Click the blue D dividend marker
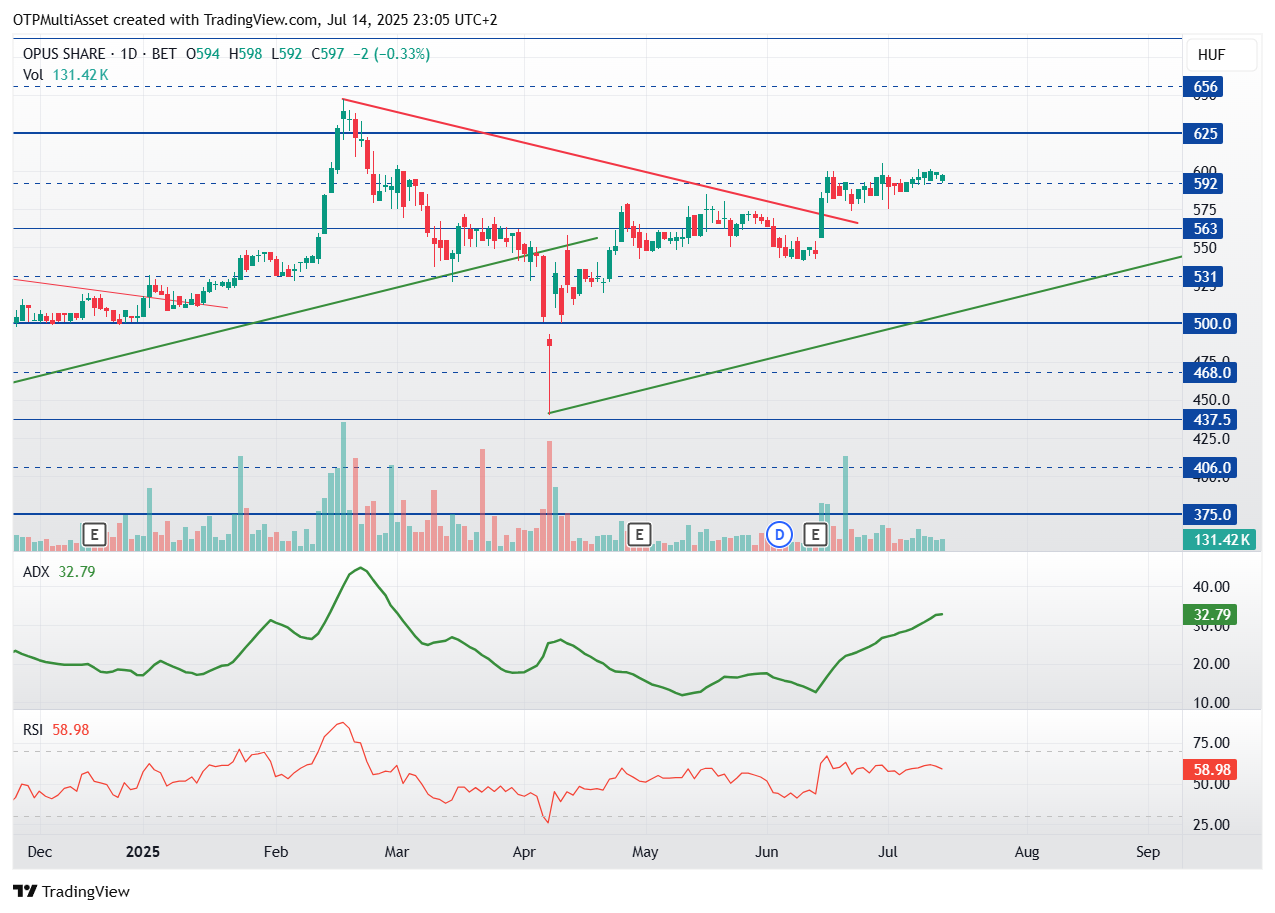The height and width of the screenshot is (913, 1275). click(x=780, y=534)
